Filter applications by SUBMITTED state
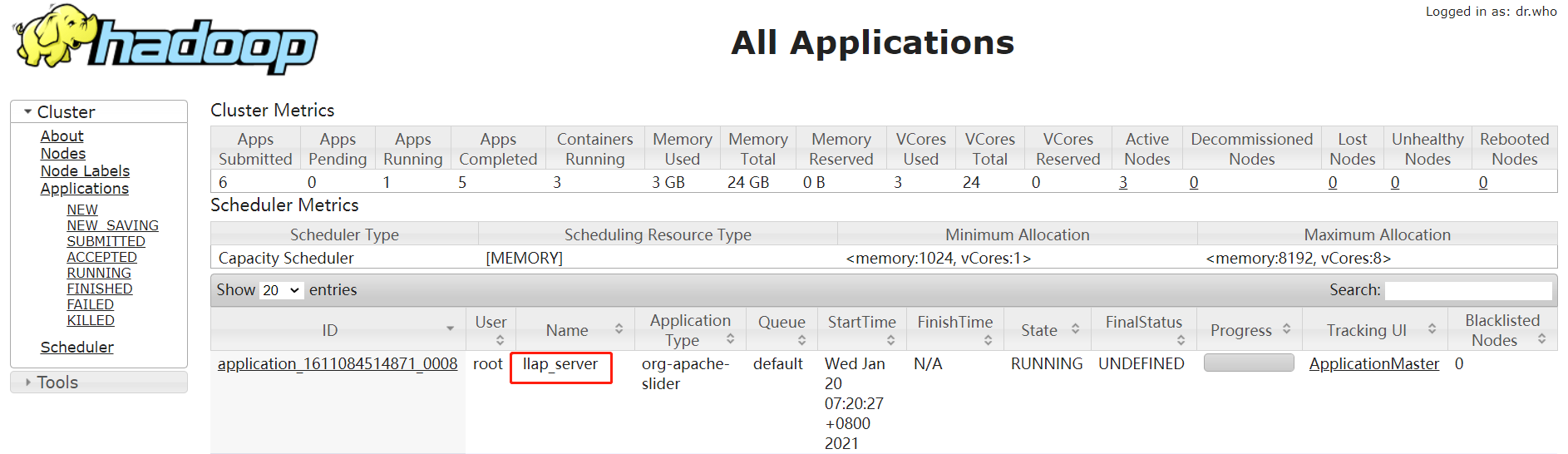Viewport: 1568px width, 454px height. point(106,242)
